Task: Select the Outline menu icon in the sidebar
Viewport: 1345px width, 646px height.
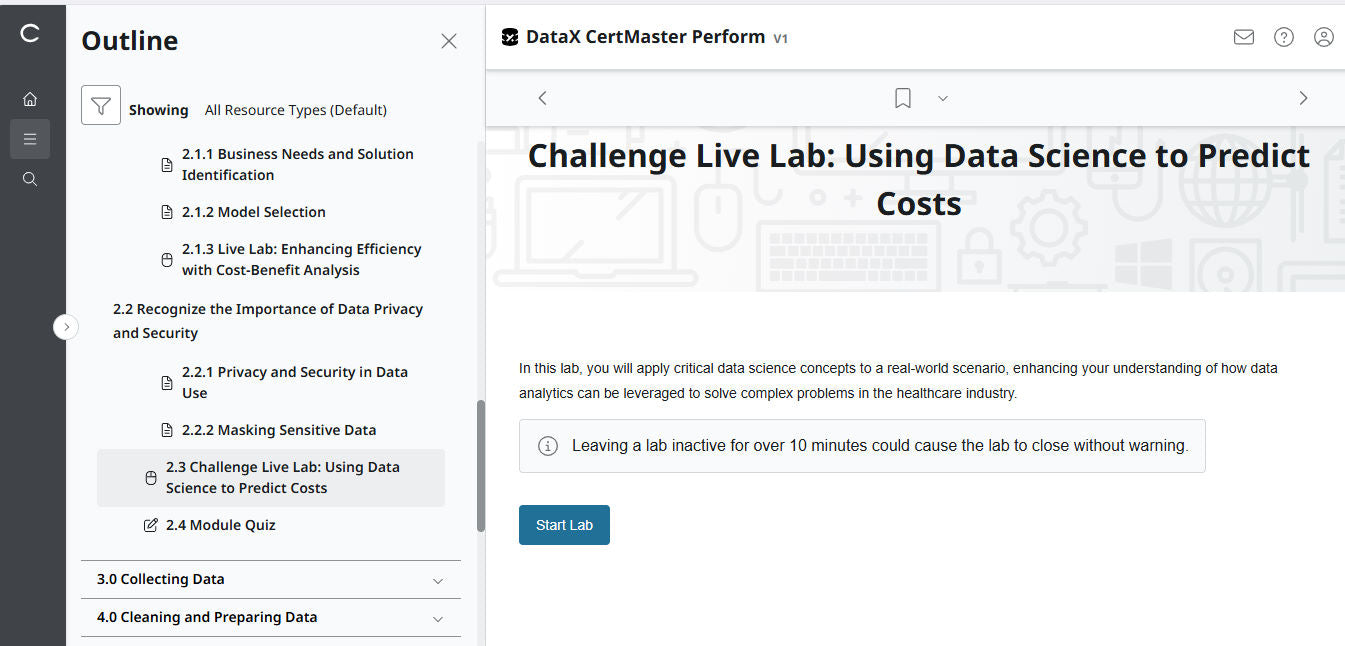Action: coord(30,138)
